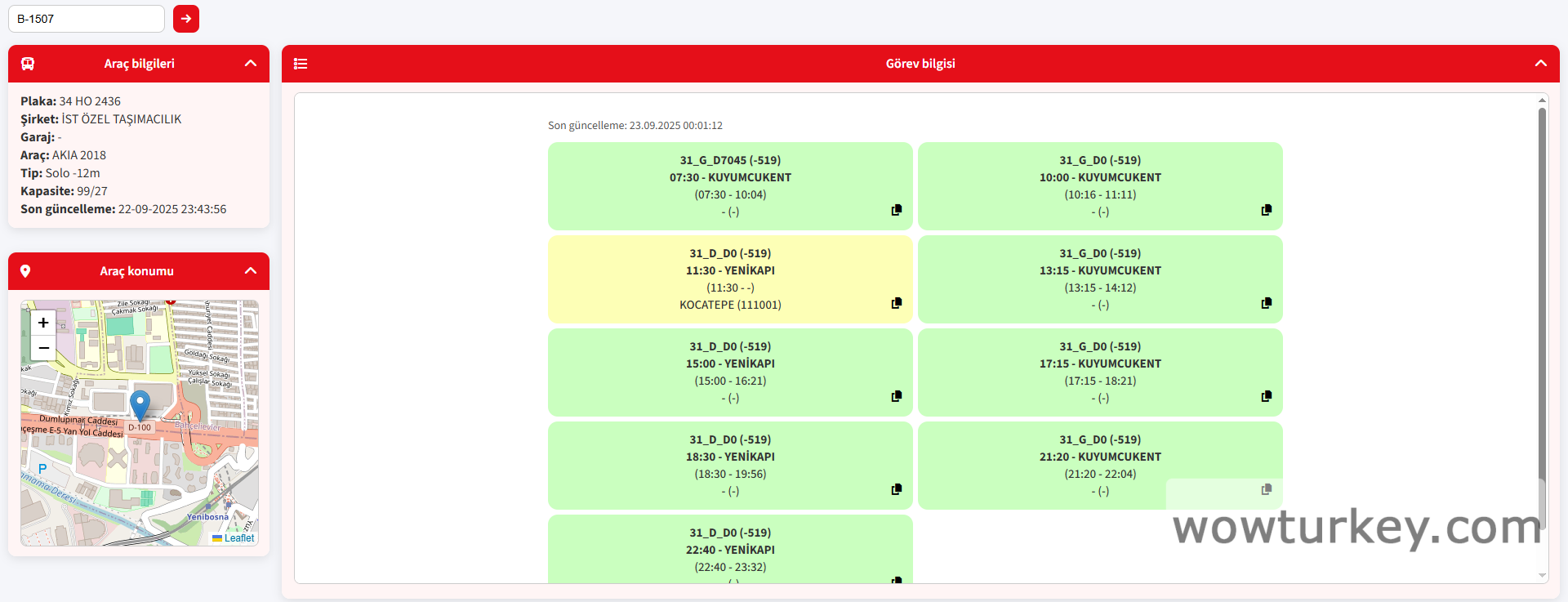Click the bus icon in Araç bilgileri header
The height and width of the screenshot is (602, 1568).
point(28,64)
